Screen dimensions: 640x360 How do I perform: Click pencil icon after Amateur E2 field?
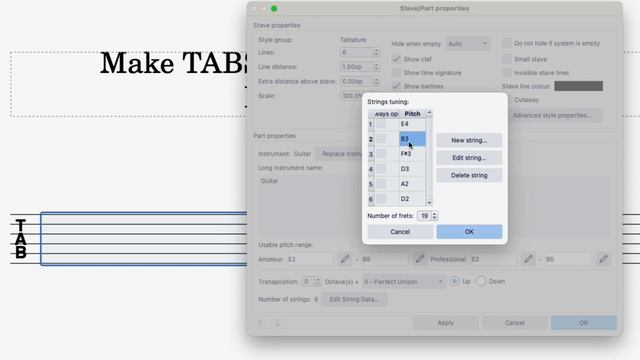[345, 259]
